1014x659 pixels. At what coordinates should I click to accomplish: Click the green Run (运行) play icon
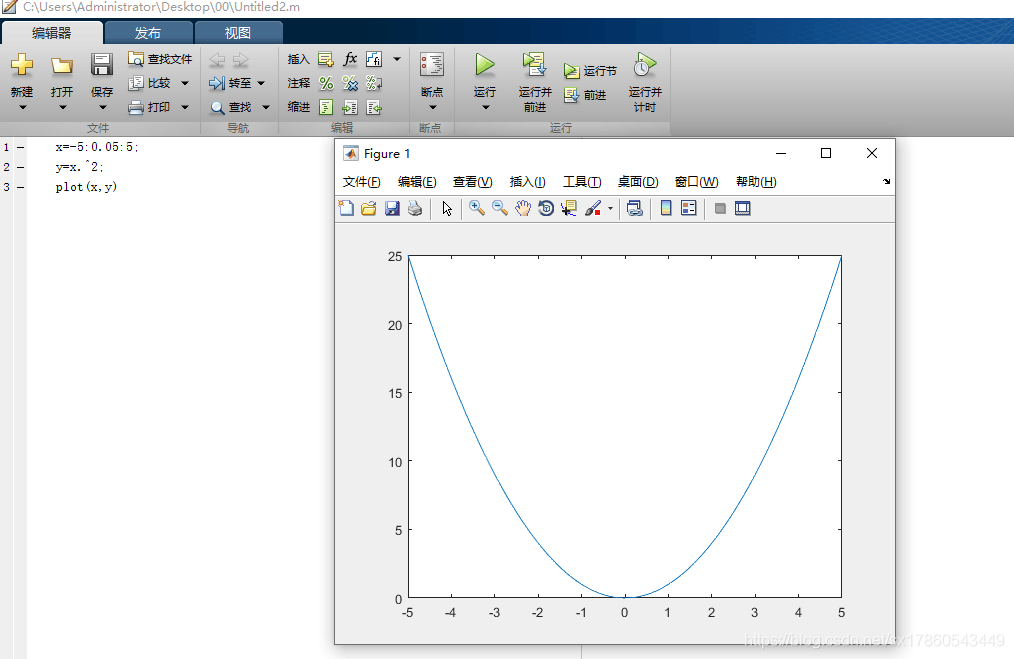pyautogui.click(x=484, y=65)
